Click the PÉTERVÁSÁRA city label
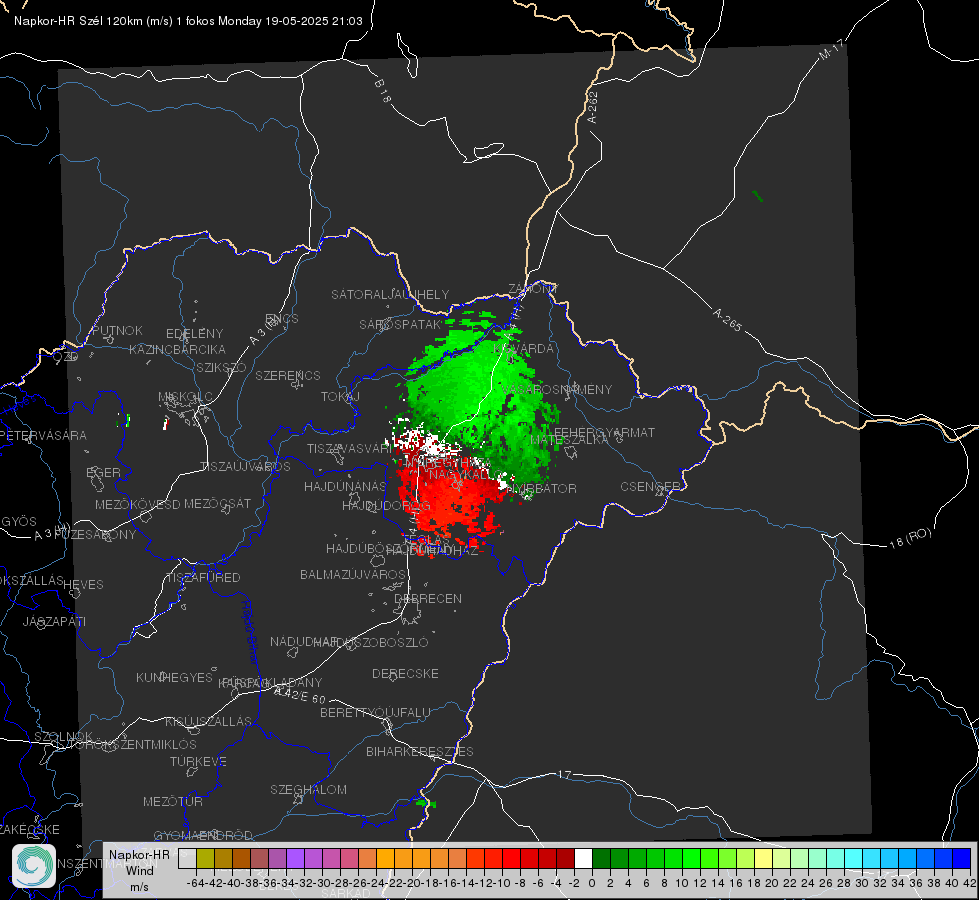 [x=43, y=435]
